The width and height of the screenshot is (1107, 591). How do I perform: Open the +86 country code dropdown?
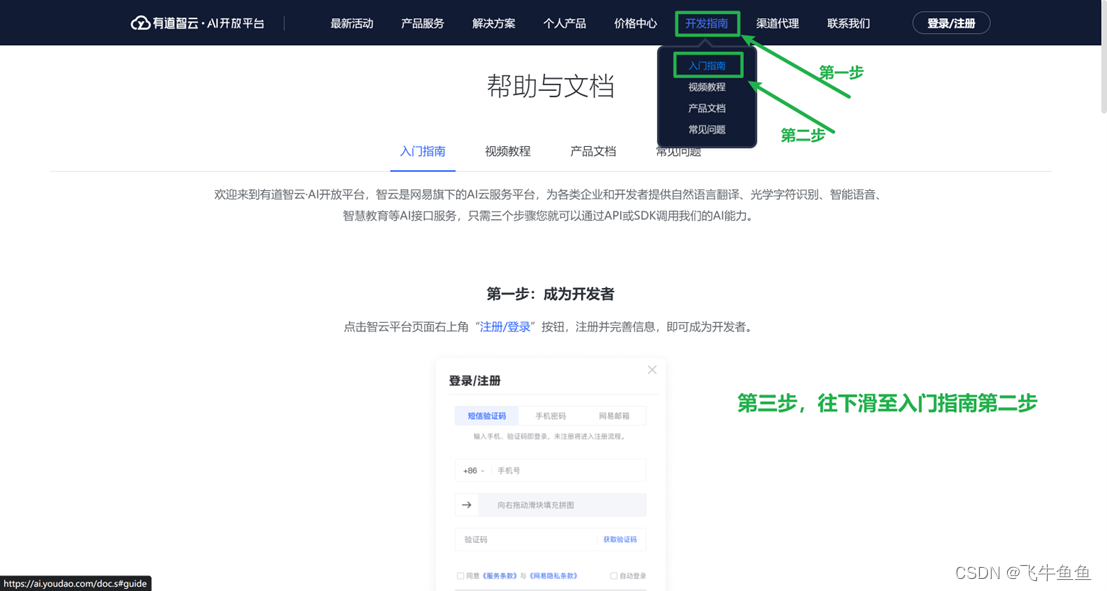click(x=473, y=470)
